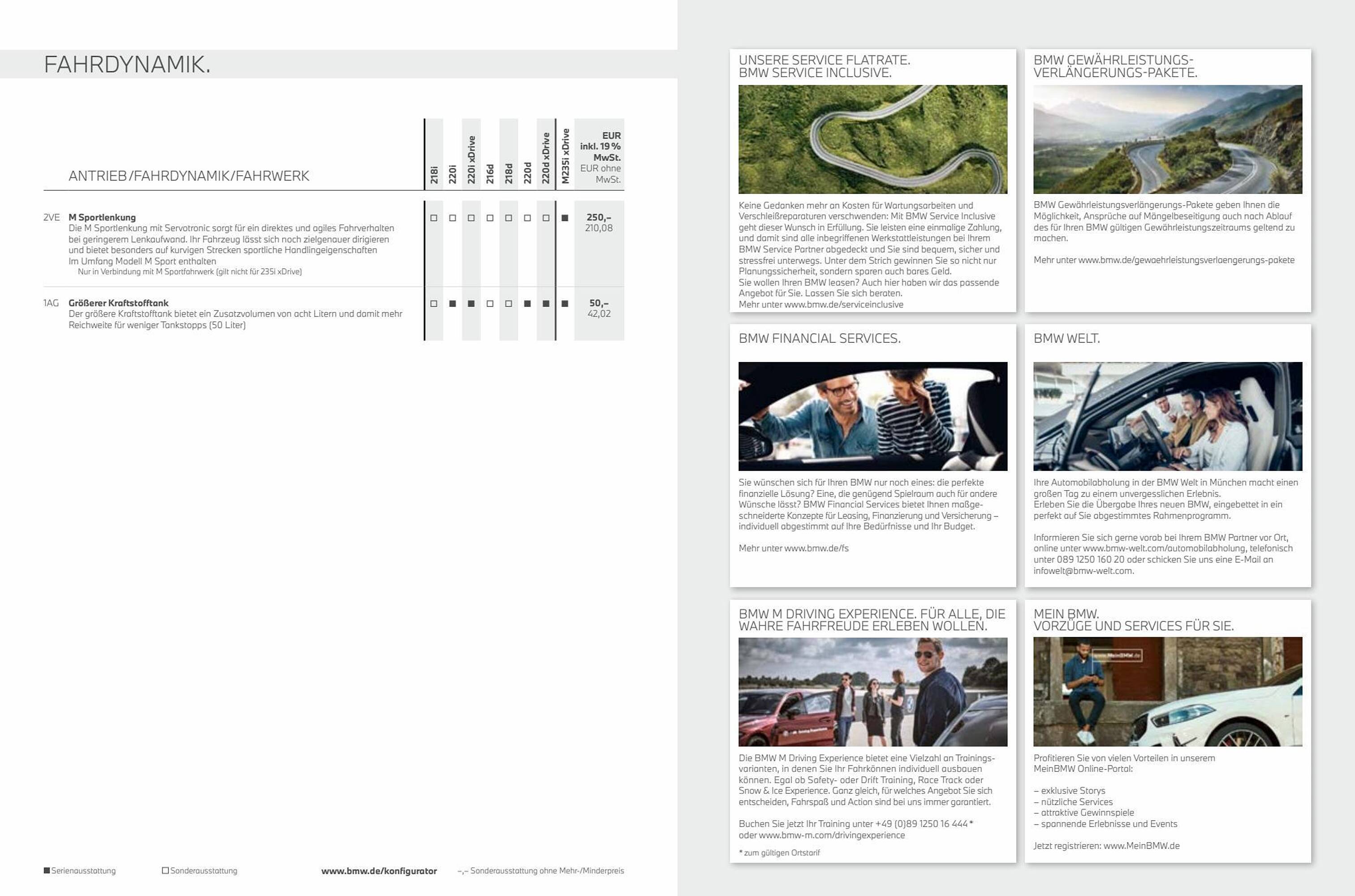Open the www.bmw.de/fs link
This screenshot has width=1355, height=896.
coord(816,548)
